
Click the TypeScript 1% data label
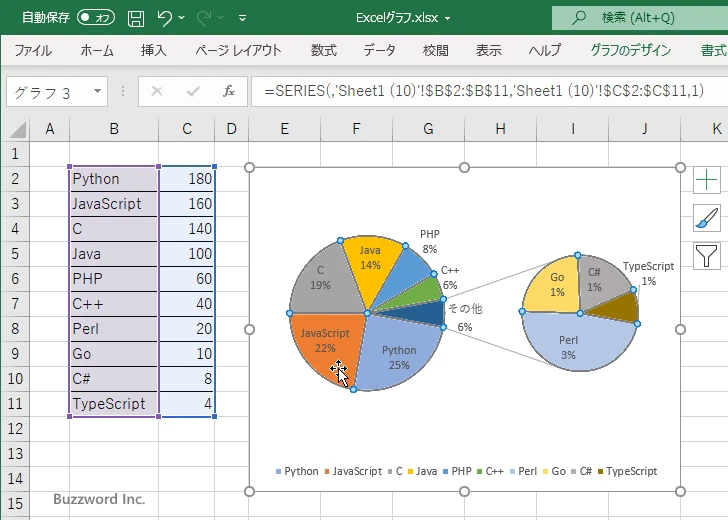point(649,273)
